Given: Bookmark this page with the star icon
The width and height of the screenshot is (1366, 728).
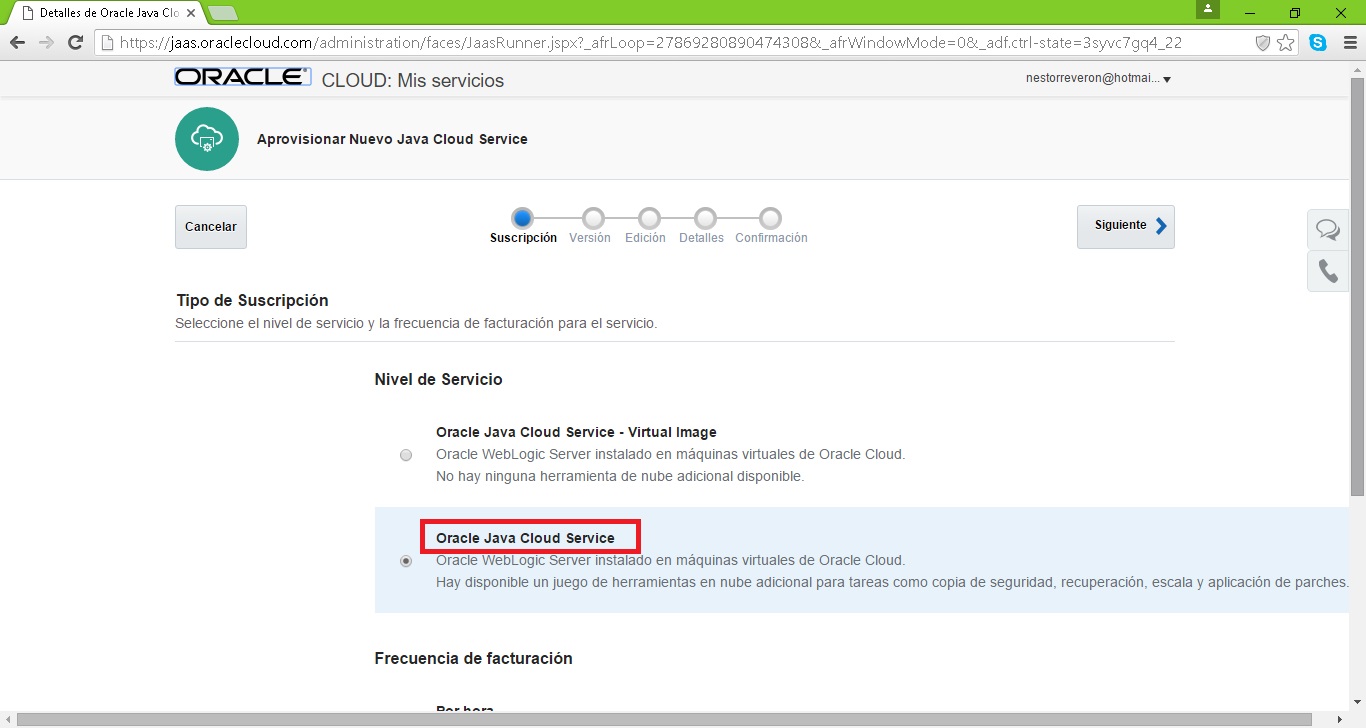Looking at the screenshot, I should point(1285,43).
